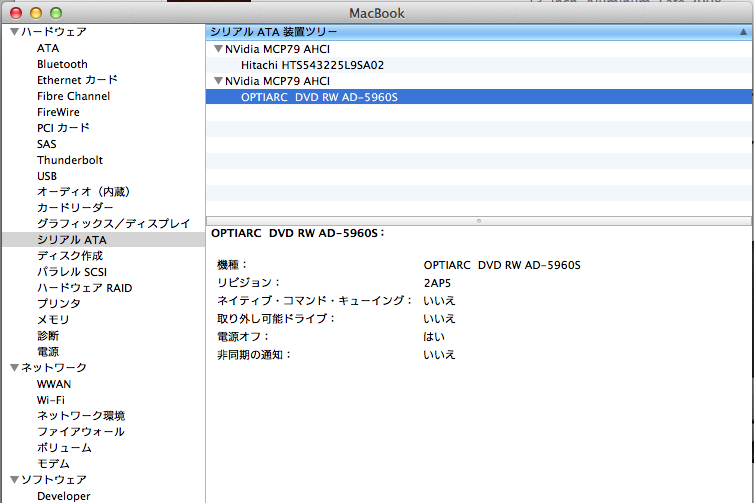Select OPTIARC DVD RW AD-5960S row

point(479,97)
